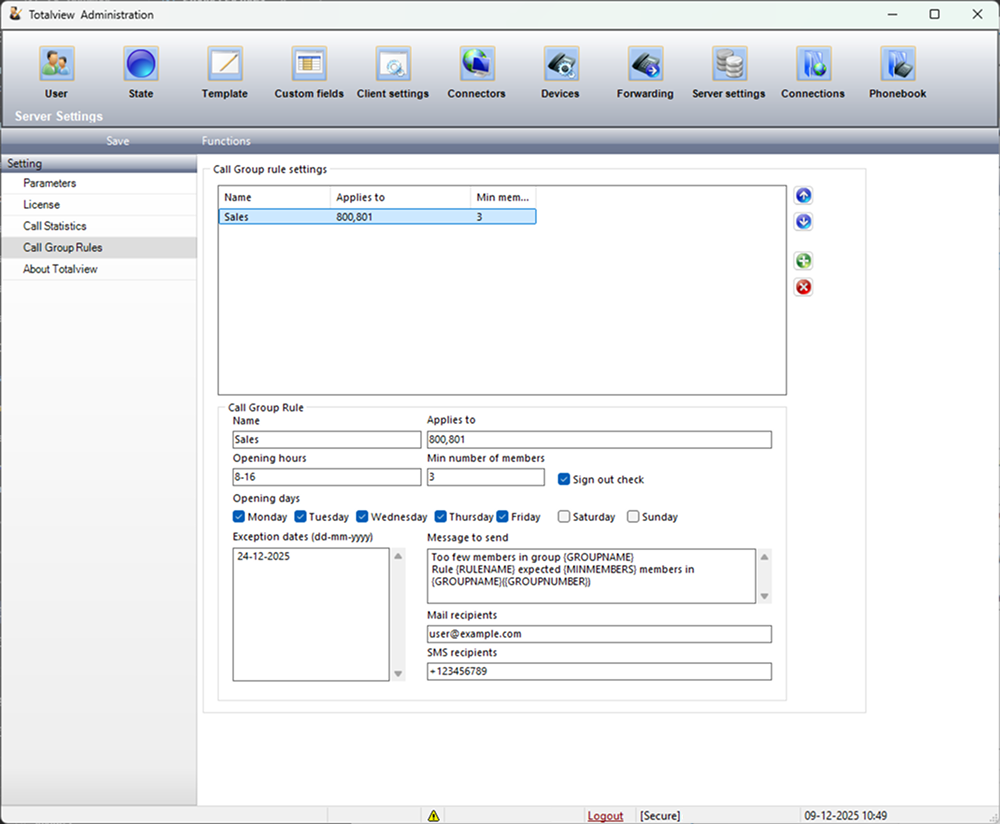Click the Mail recipients field
The width and height of the screenshot is (1000, 825).
pos(599,634)
